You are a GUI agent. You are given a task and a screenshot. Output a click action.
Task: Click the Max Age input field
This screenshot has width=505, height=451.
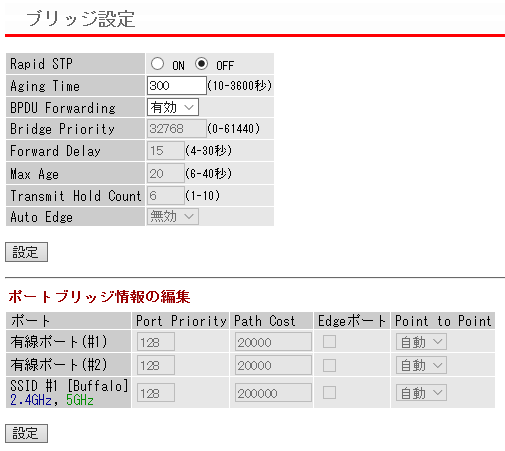point(166,173)
